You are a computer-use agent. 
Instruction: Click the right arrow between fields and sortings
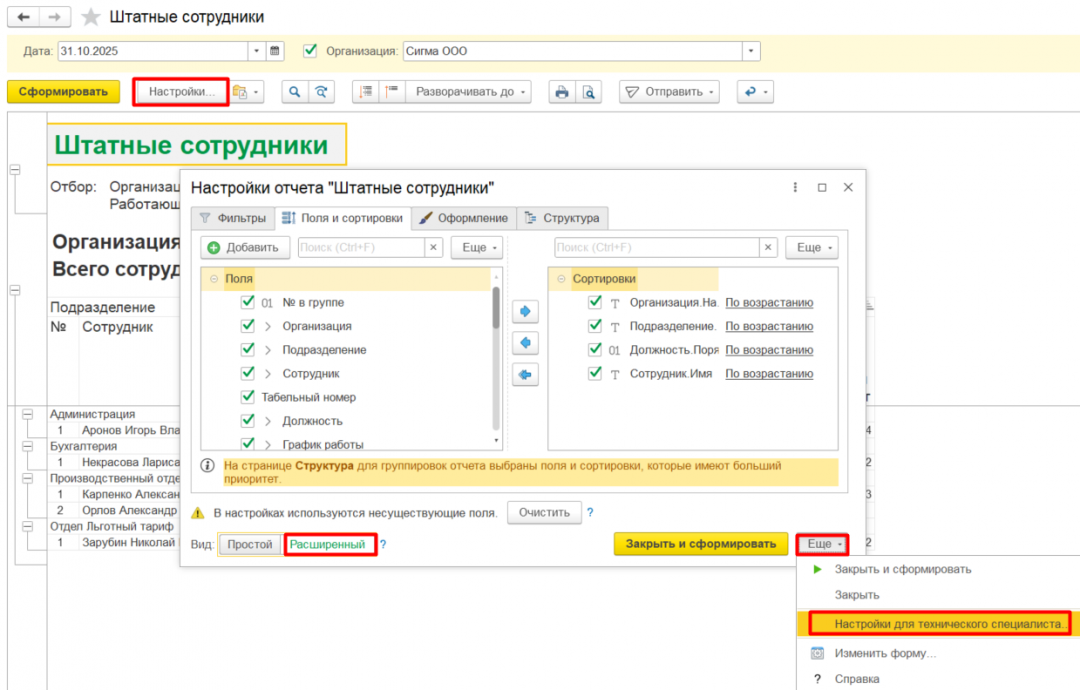pyautogui.click(x=526, y=311)
